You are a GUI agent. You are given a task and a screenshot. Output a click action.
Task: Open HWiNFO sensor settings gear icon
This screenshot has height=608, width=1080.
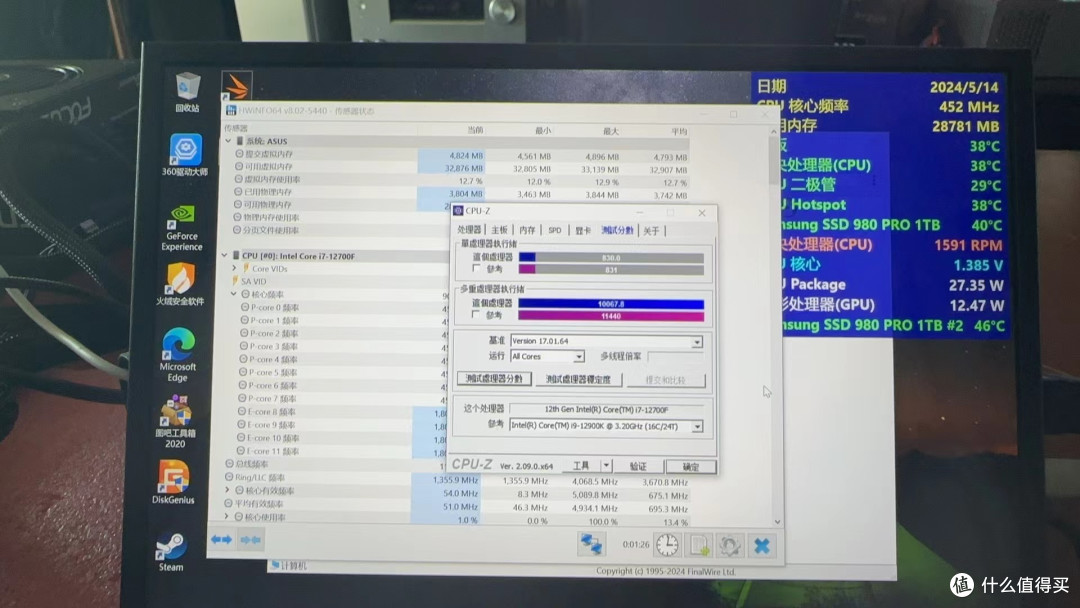730,546
